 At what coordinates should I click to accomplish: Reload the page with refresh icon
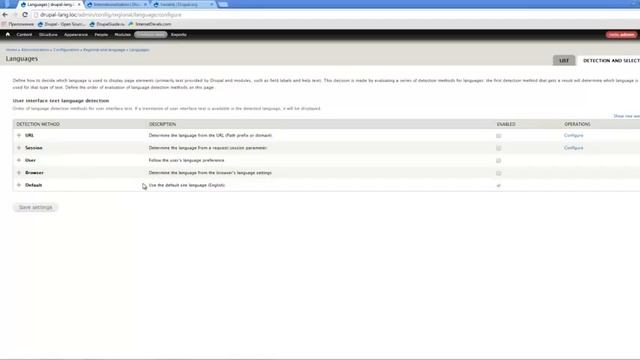coord(25,15)
